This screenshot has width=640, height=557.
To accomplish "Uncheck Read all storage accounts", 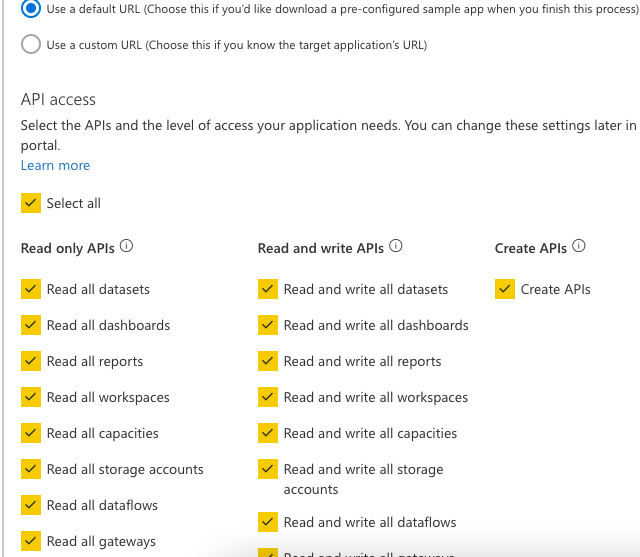I will point(31,469).
